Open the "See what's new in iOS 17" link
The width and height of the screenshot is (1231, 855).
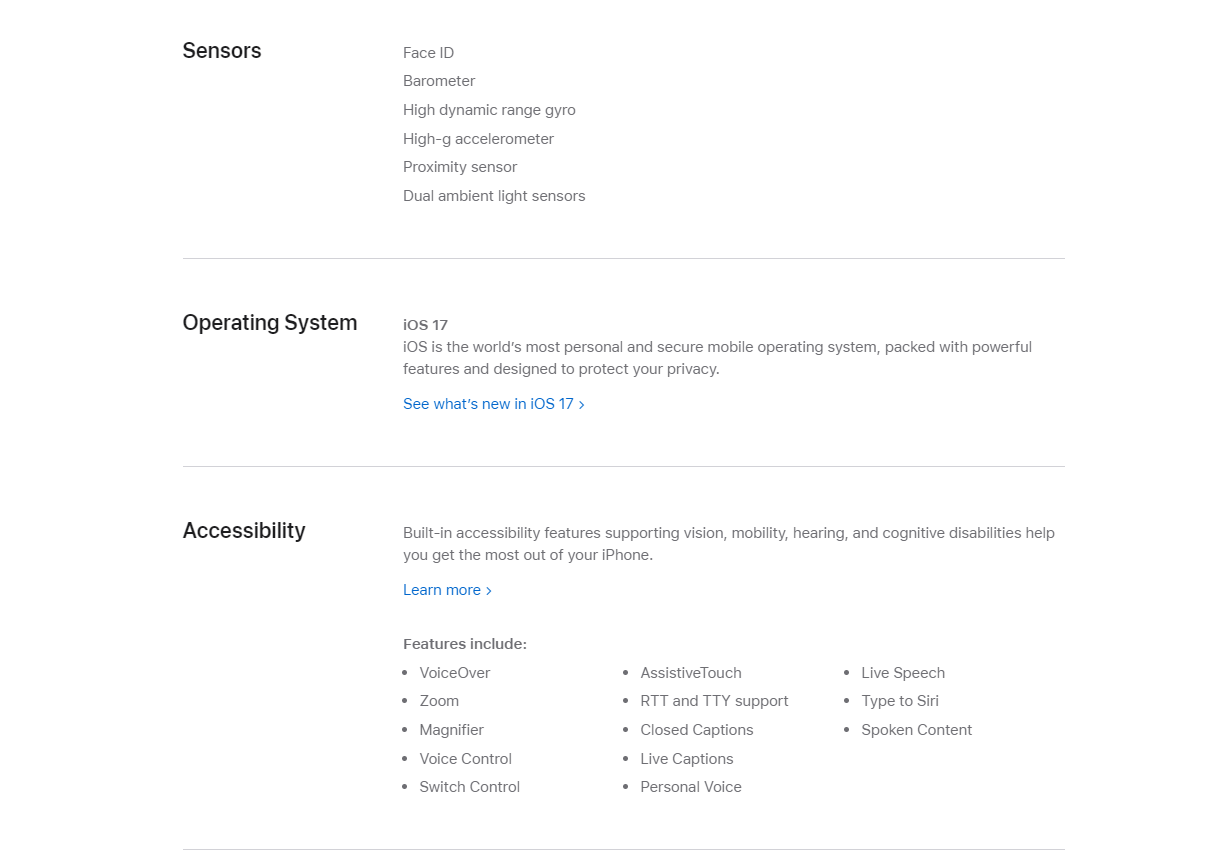[493, 404]
